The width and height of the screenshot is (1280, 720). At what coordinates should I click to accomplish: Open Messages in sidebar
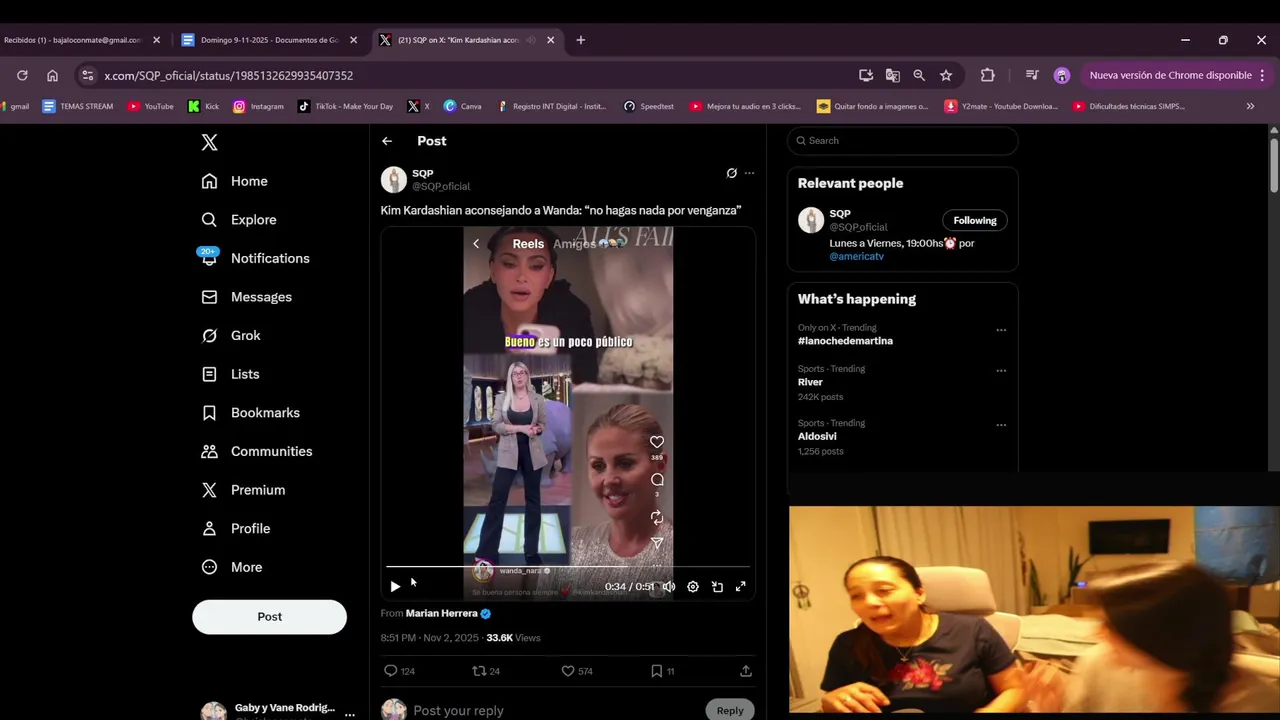tap(246, 297)
